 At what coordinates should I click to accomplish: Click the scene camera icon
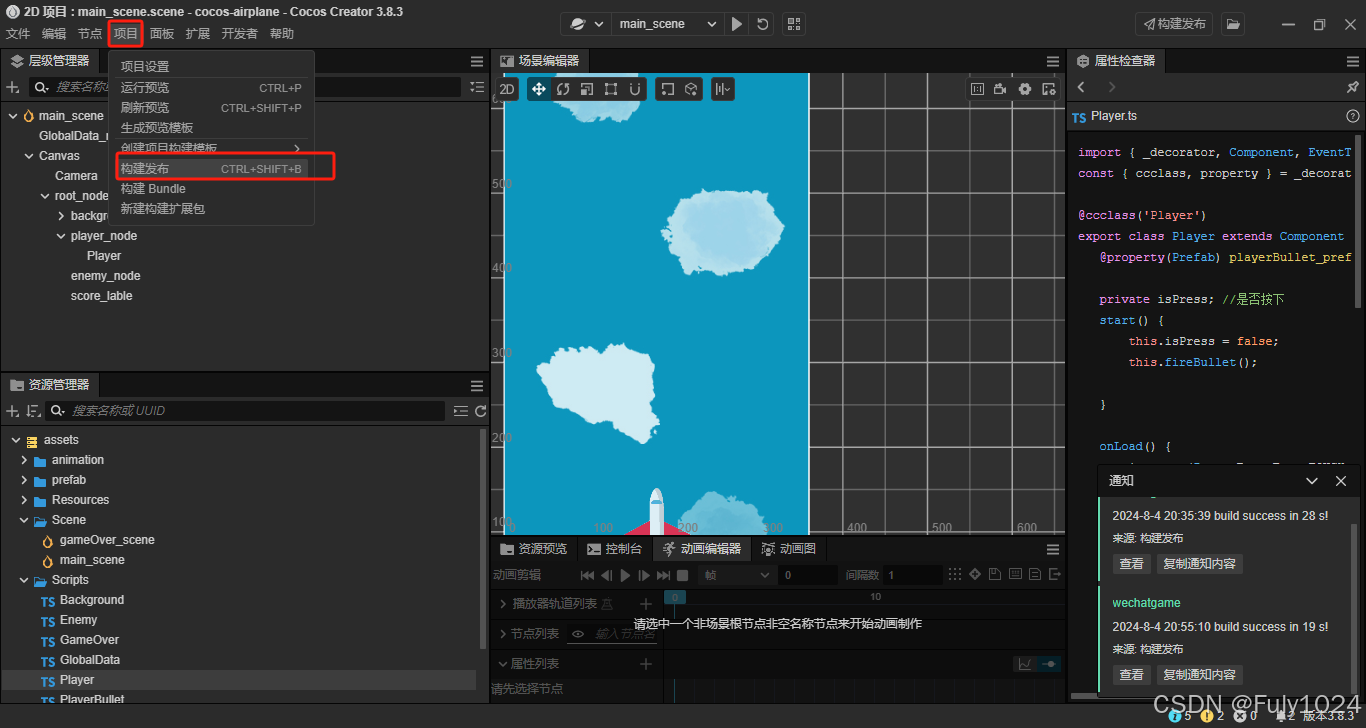pyautogui.click(x=1001, y=89)
